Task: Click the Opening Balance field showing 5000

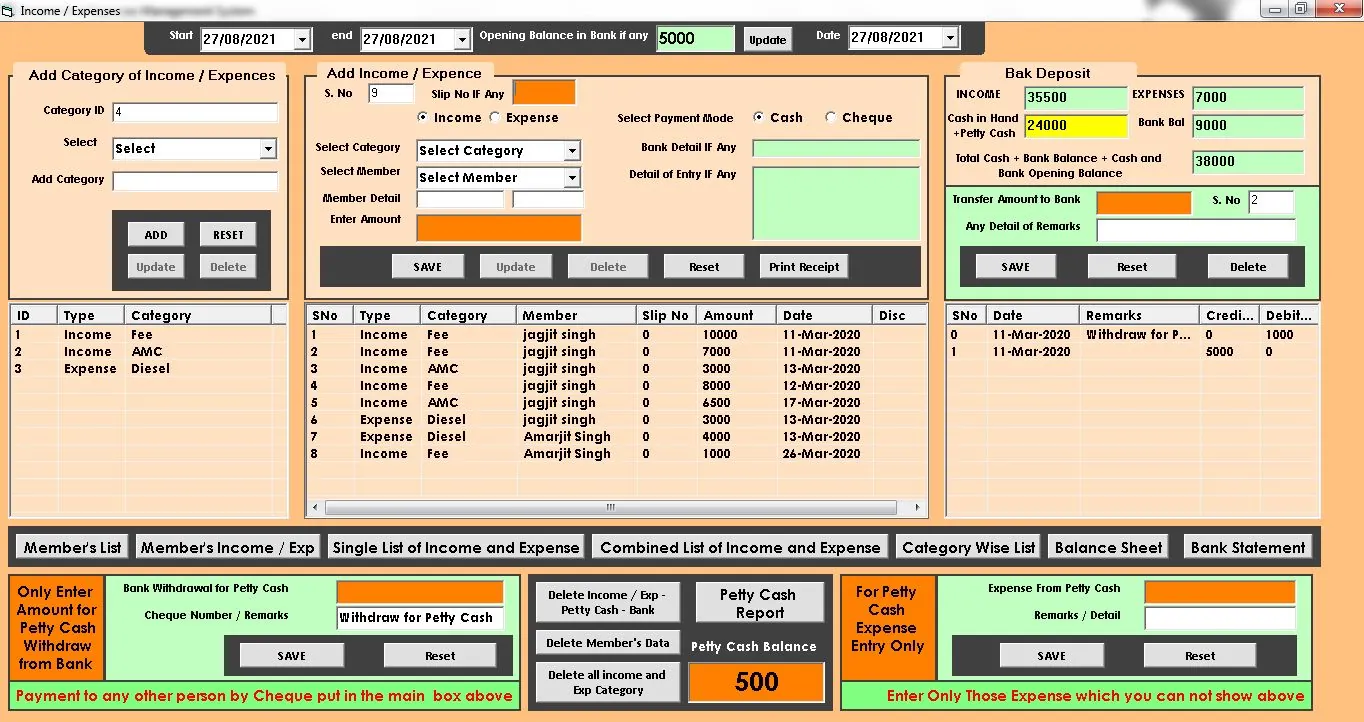Action: 695,39
